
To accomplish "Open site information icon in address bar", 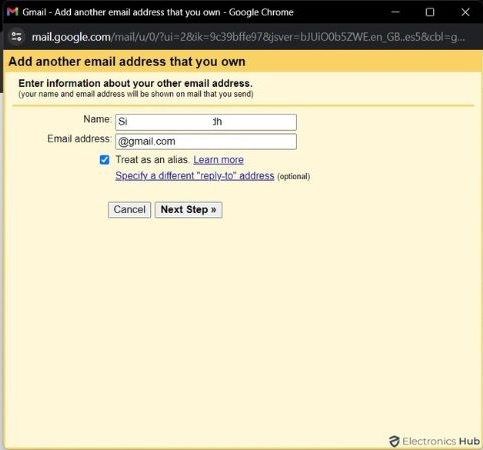I will point(16,36).
